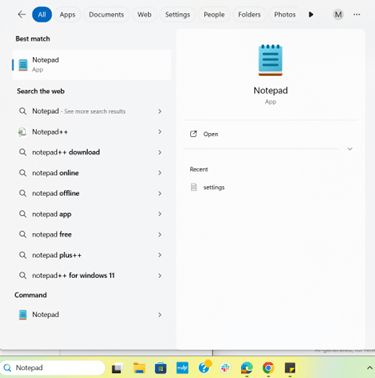Switch to the Folders filter tab

[x=249, y=14]
